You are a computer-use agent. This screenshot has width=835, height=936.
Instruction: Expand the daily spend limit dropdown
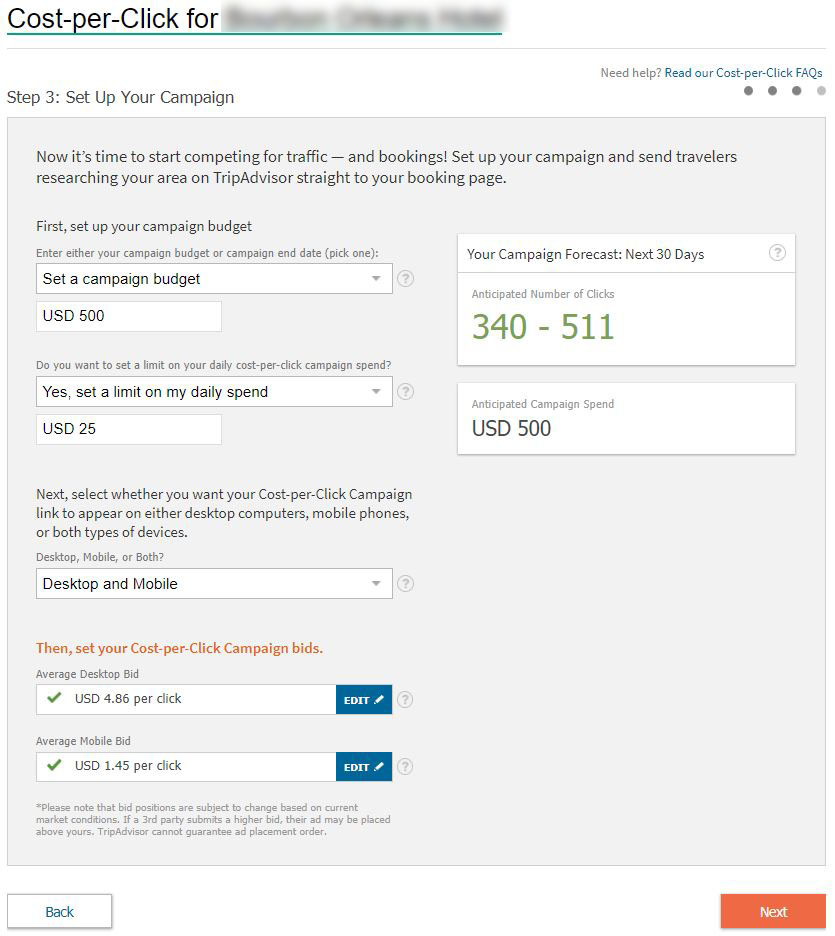pos(214,392)
